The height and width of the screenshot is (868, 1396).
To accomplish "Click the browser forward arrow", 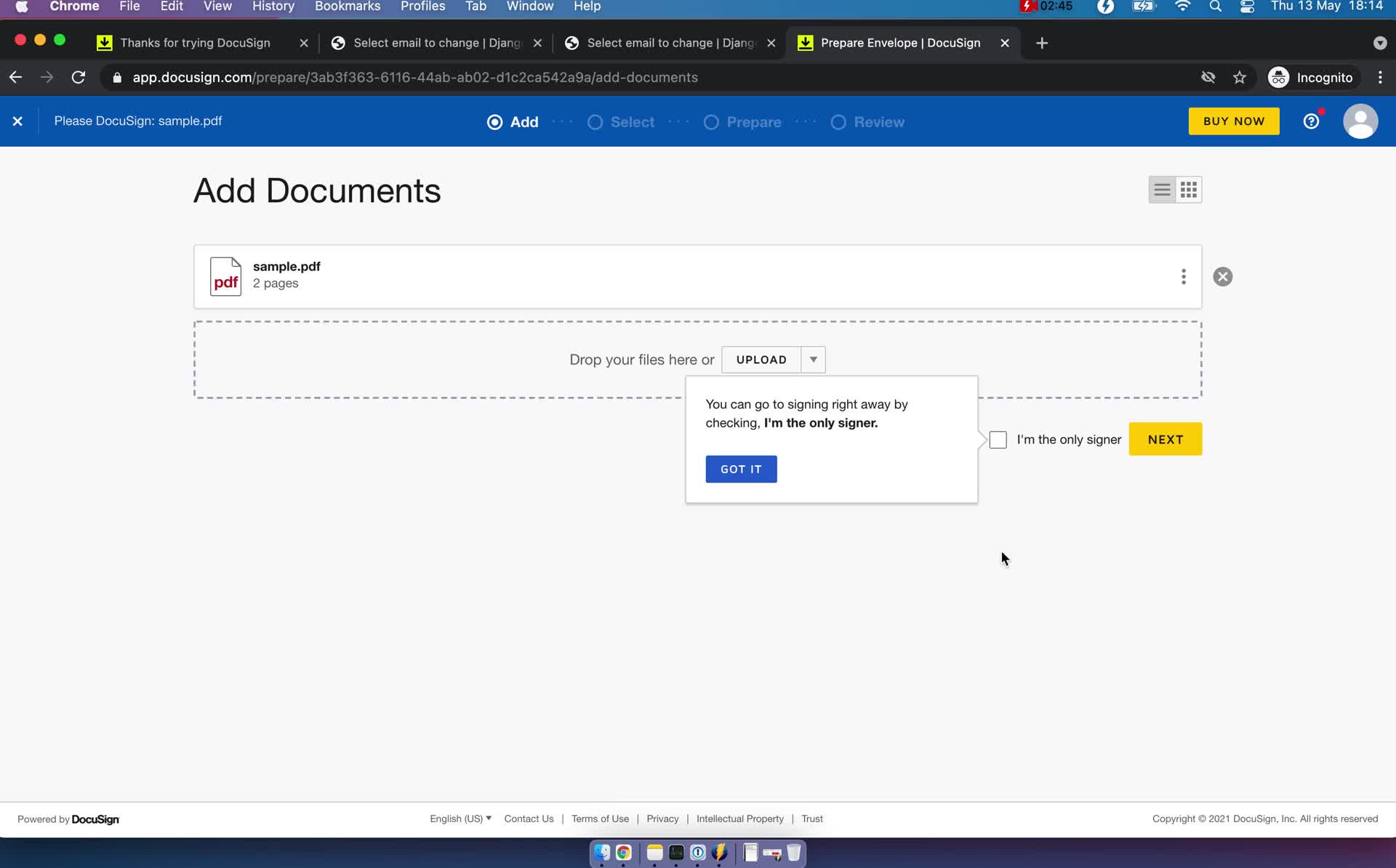I will (47, 77).
